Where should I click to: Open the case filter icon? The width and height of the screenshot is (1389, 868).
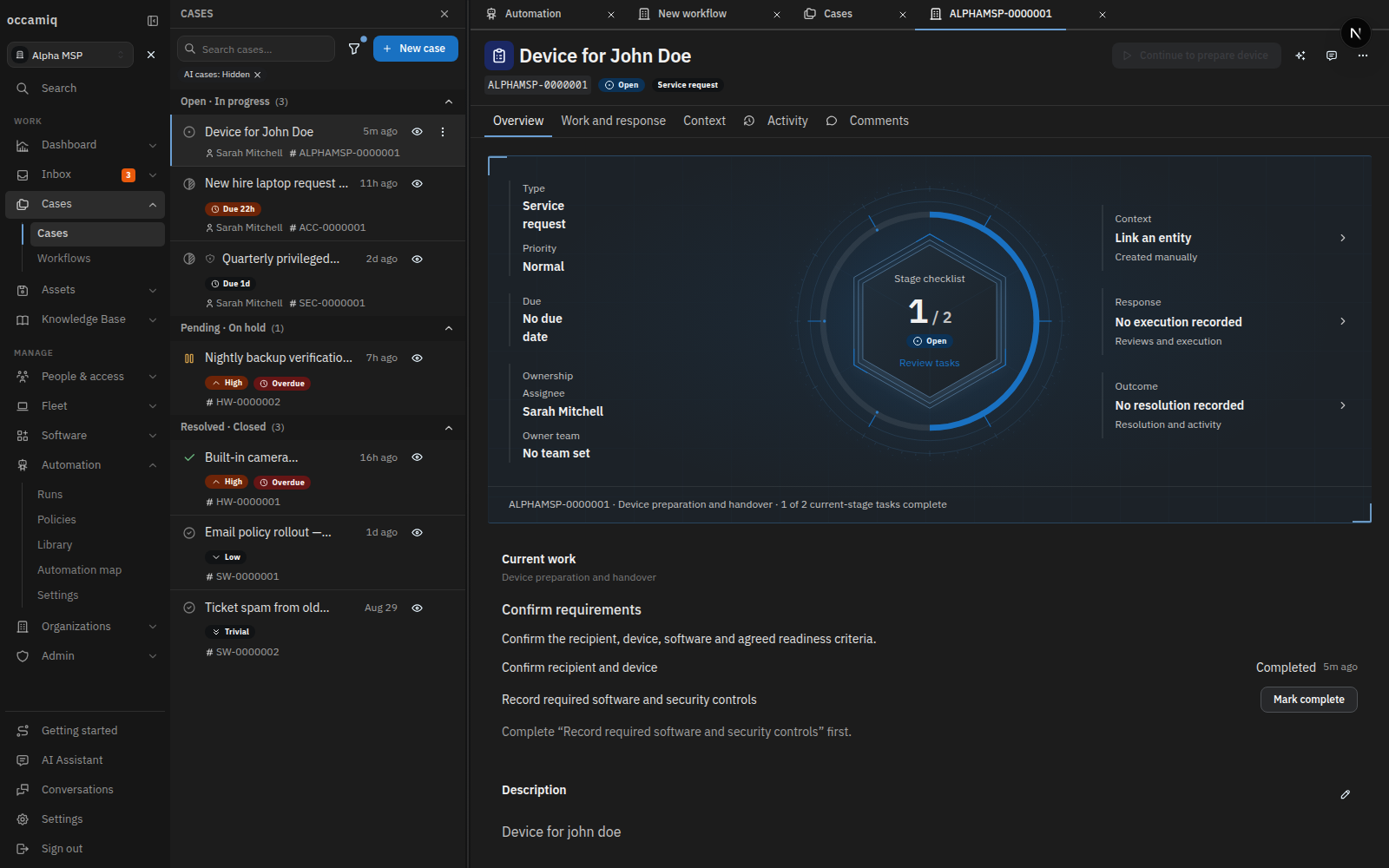coord(354,49)
